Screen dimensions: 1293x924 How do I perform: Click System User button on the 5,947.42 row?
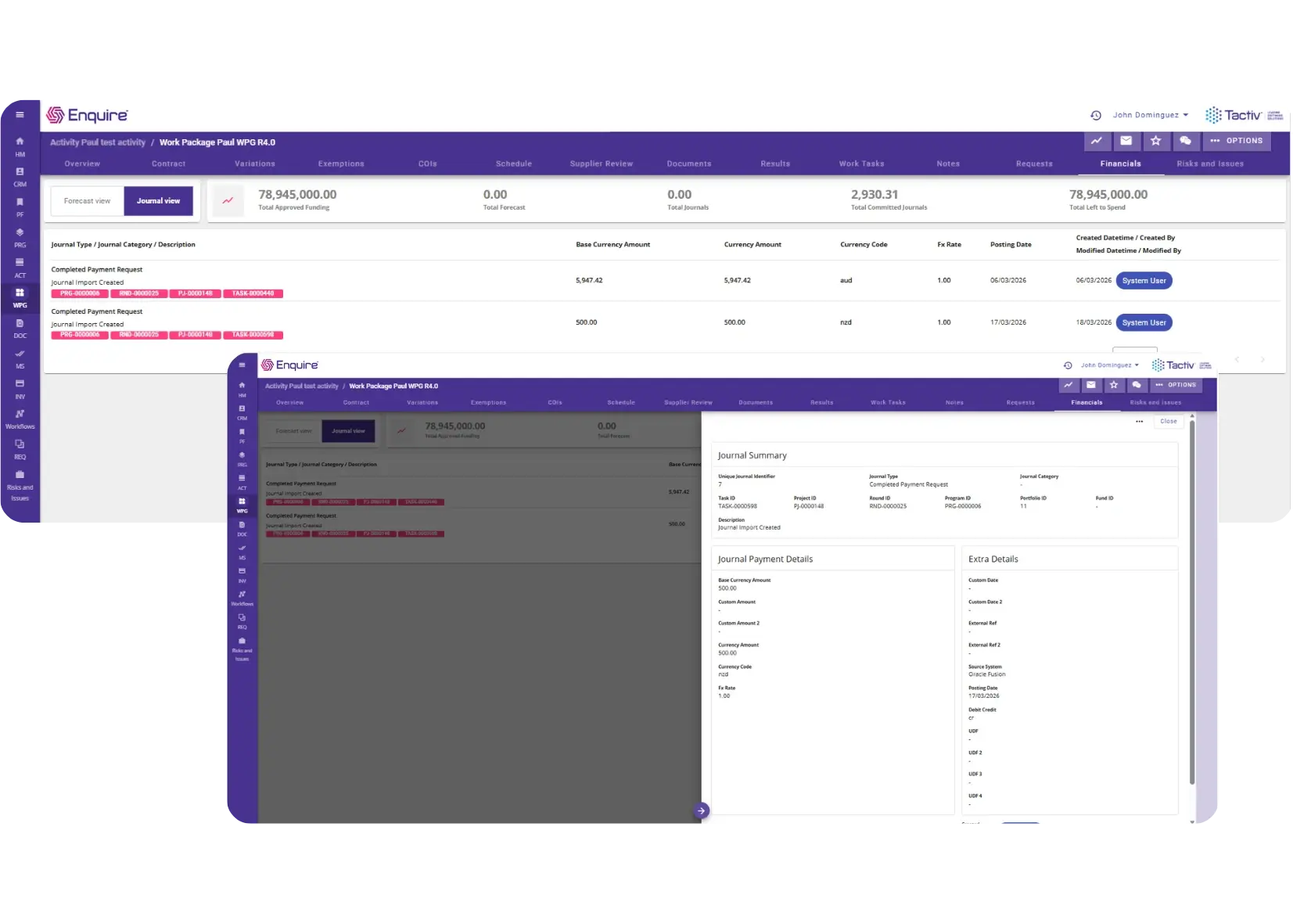(1144, 281)
